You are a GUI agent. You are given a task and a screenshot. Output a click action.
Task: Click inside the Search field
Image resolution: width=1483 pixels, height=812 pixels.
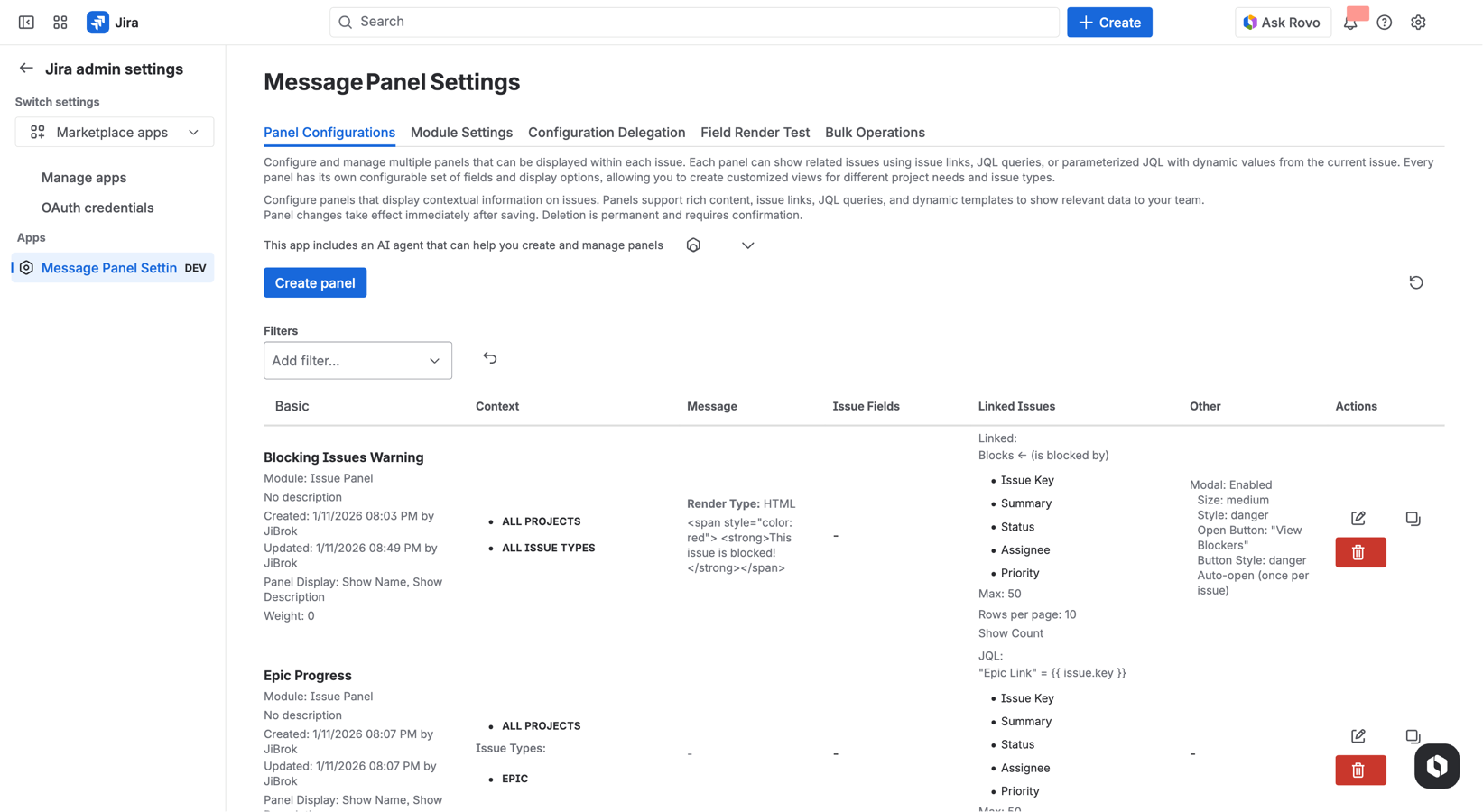pyautogui.click(x=694, y=21)
